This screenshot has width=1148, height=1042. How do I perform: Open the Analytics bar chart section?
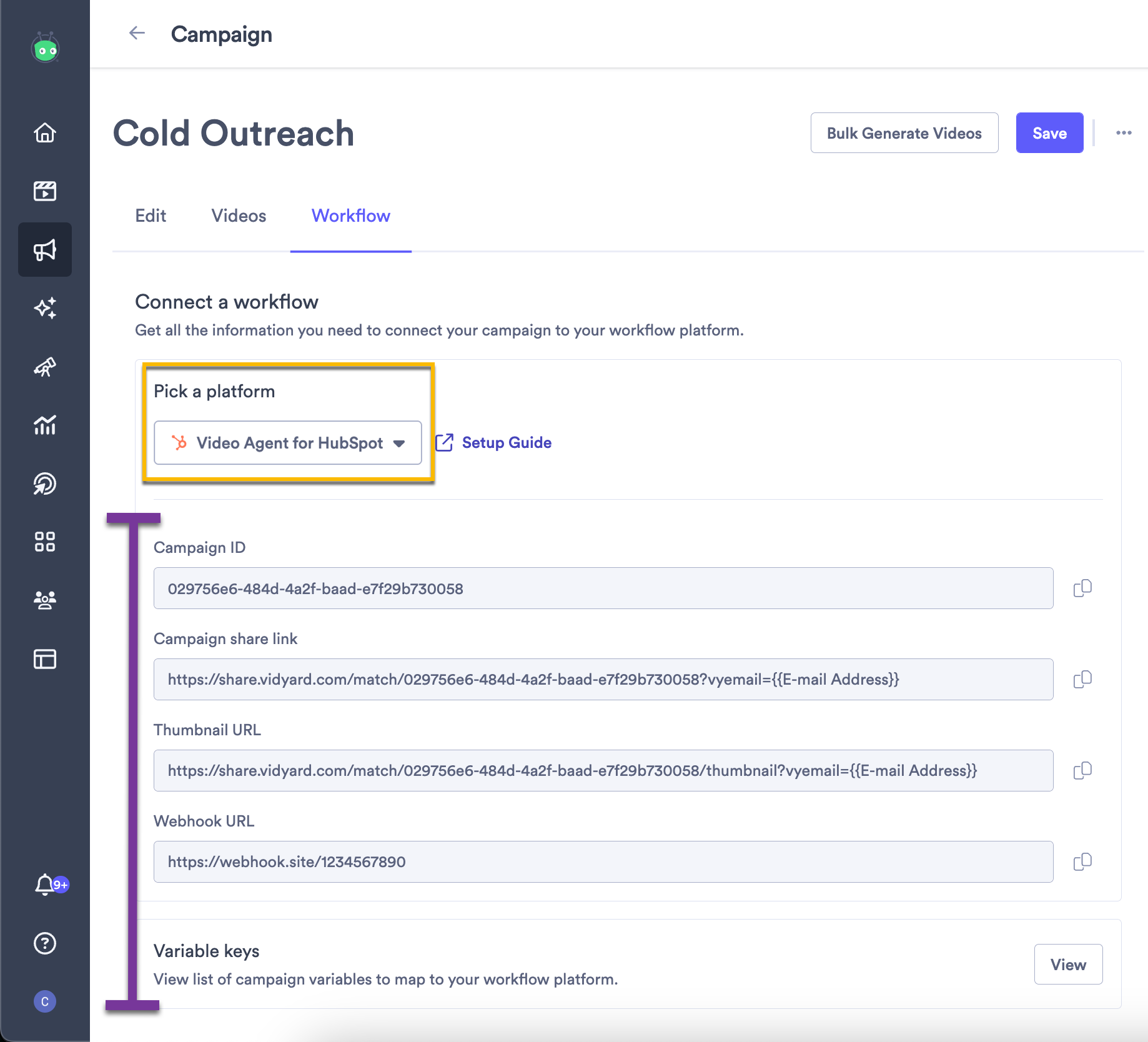tap(44, 425)
